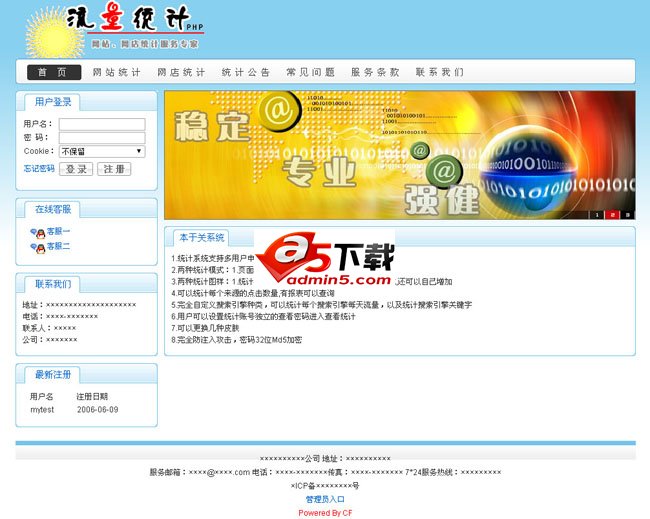View the 服务条款 page
650x519 pixels.
375,72
